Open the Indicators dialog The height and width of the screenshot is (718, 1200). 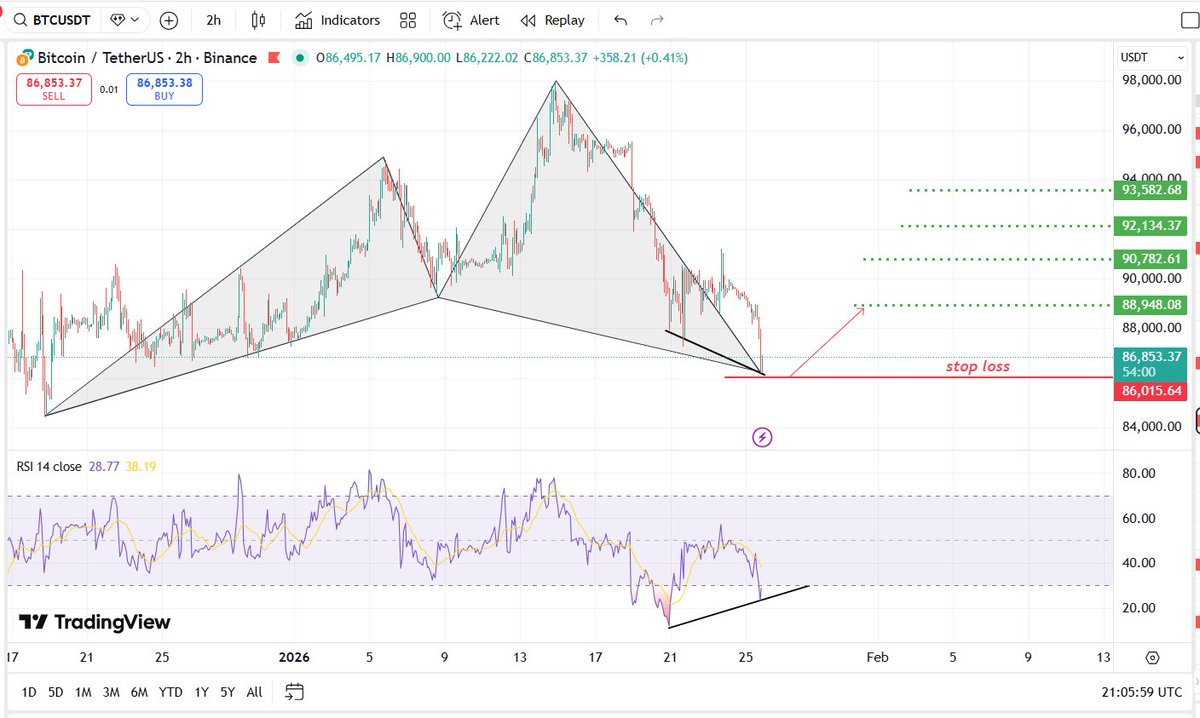point(337,20)
